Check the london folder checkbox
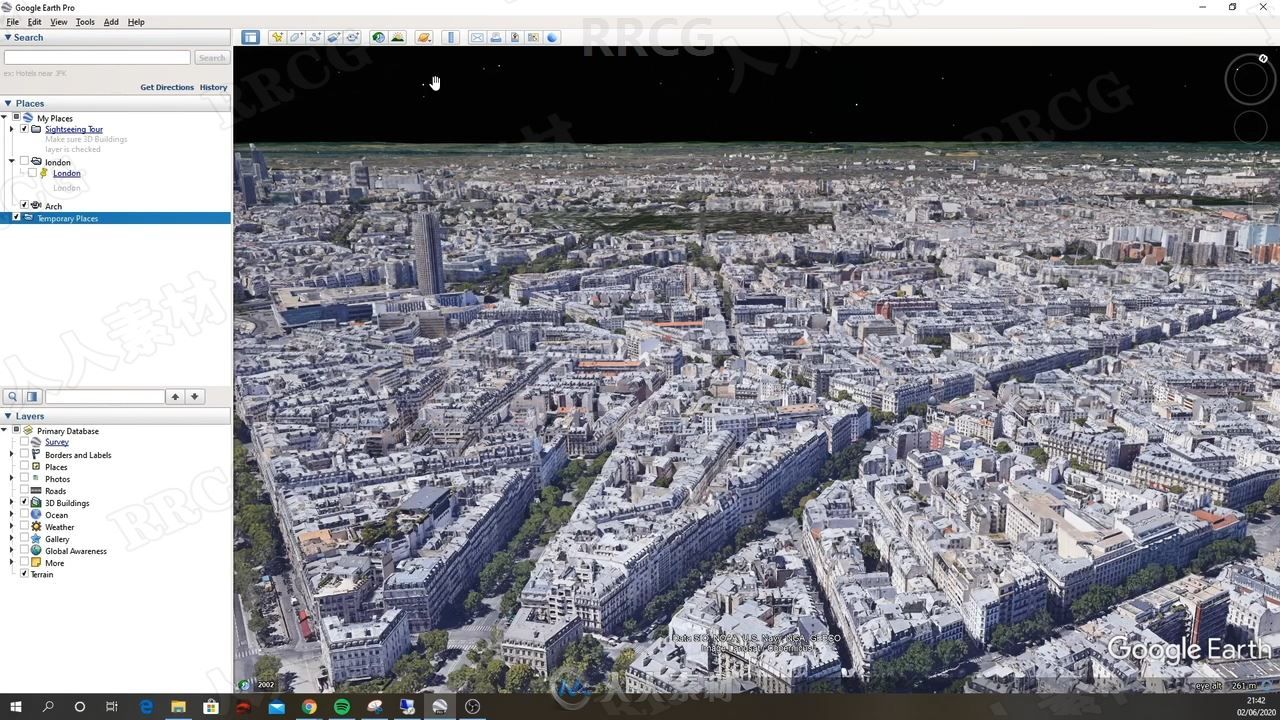 [24, 161]
